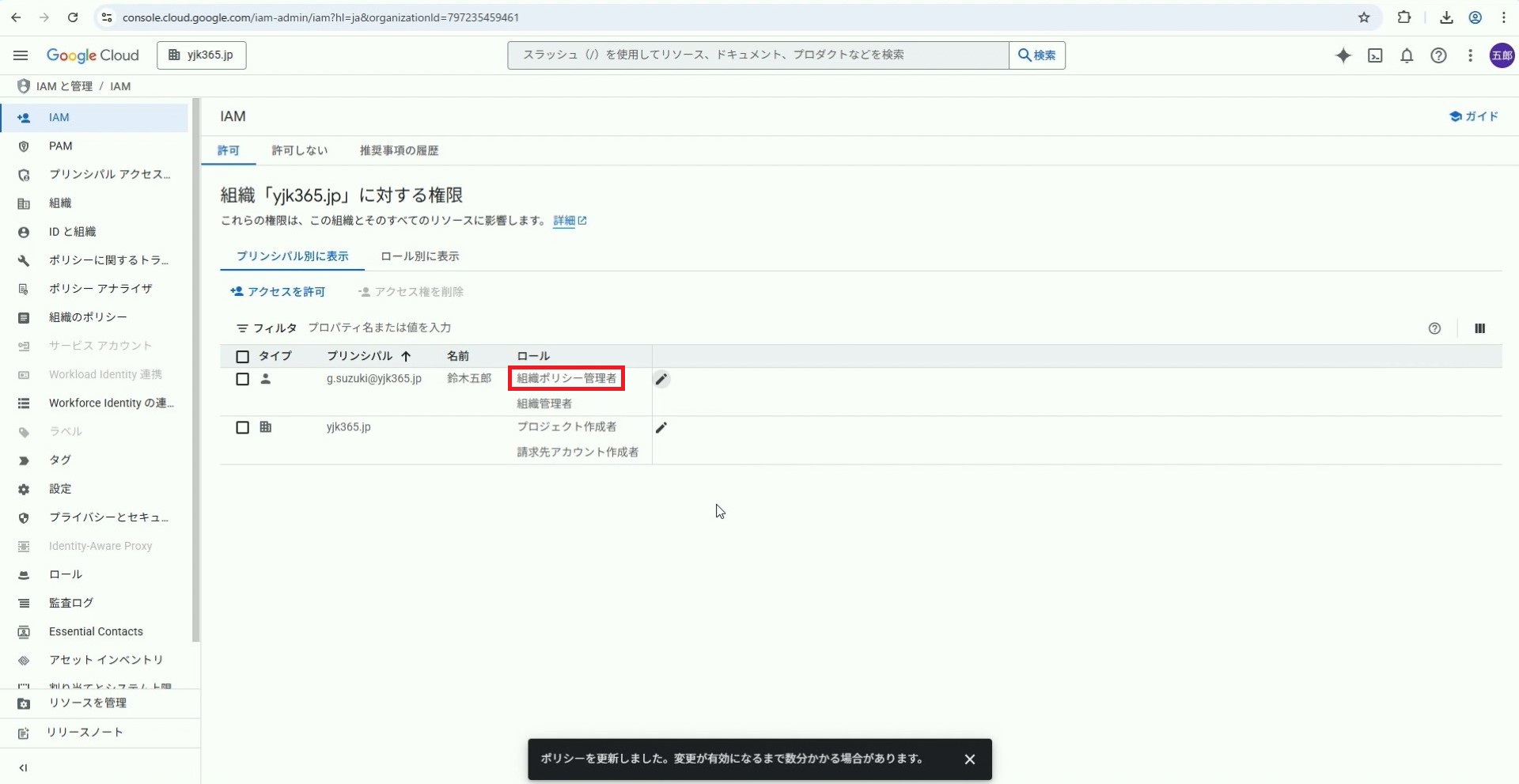Activate the Cloud Shell terminal icon
The height and width of the screenshot is (784, 1519).
[1375, 55]
